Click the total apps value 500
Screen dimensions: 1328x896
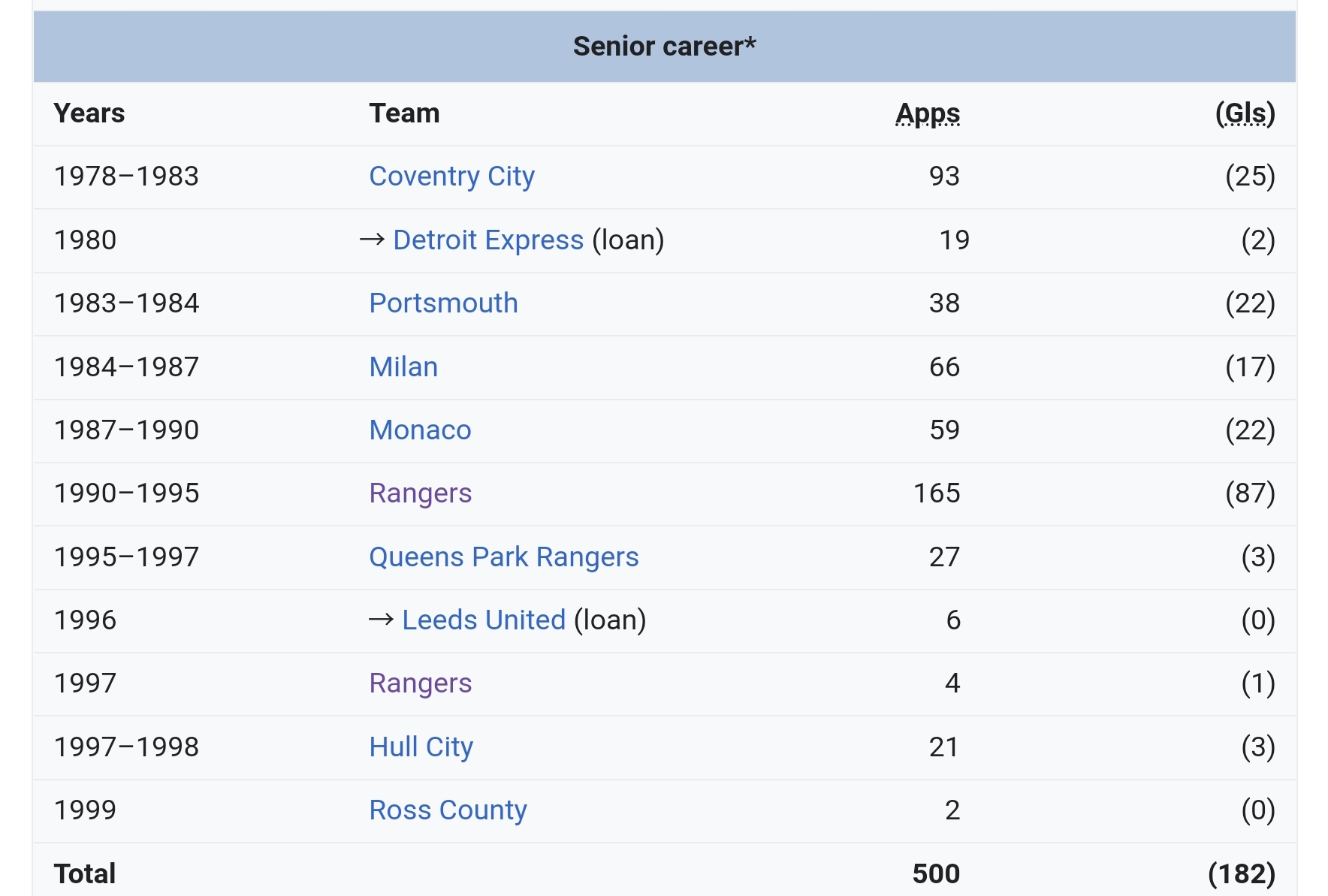(936, 873)
